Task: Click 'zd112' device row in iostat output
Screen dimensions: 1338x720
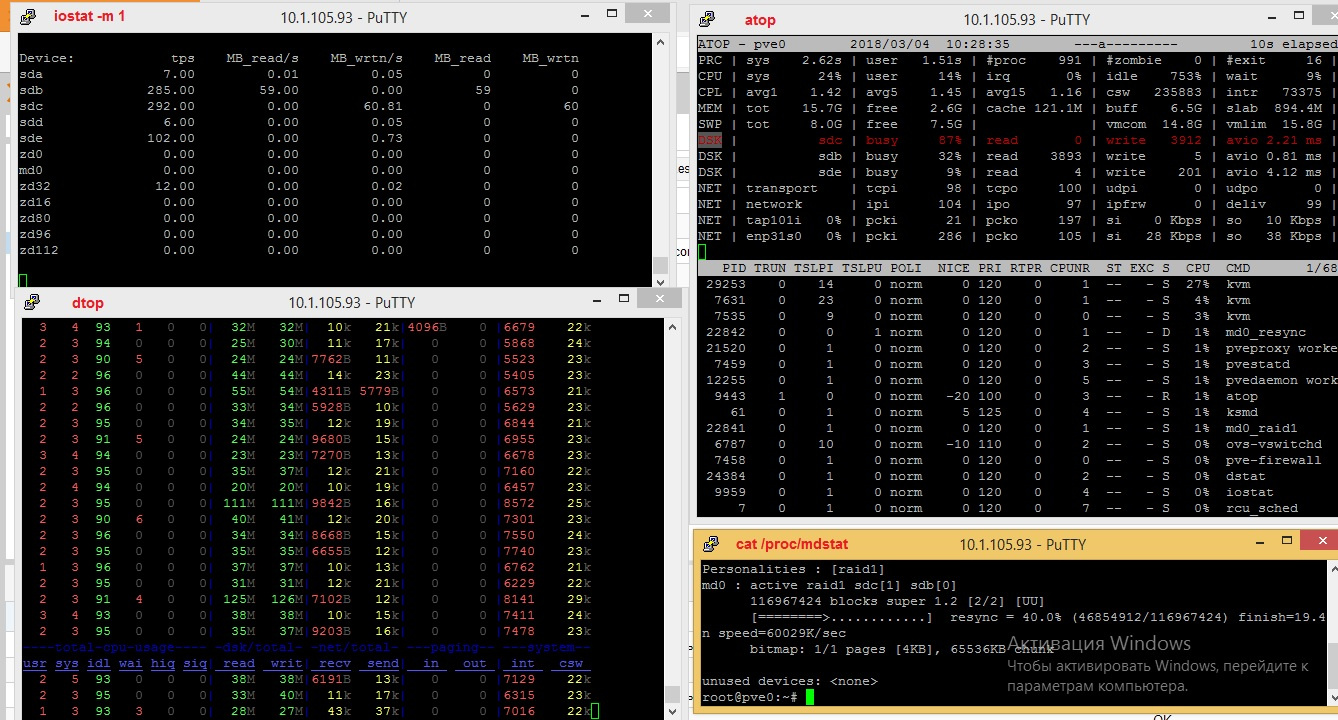Action: tap(299, 250)
